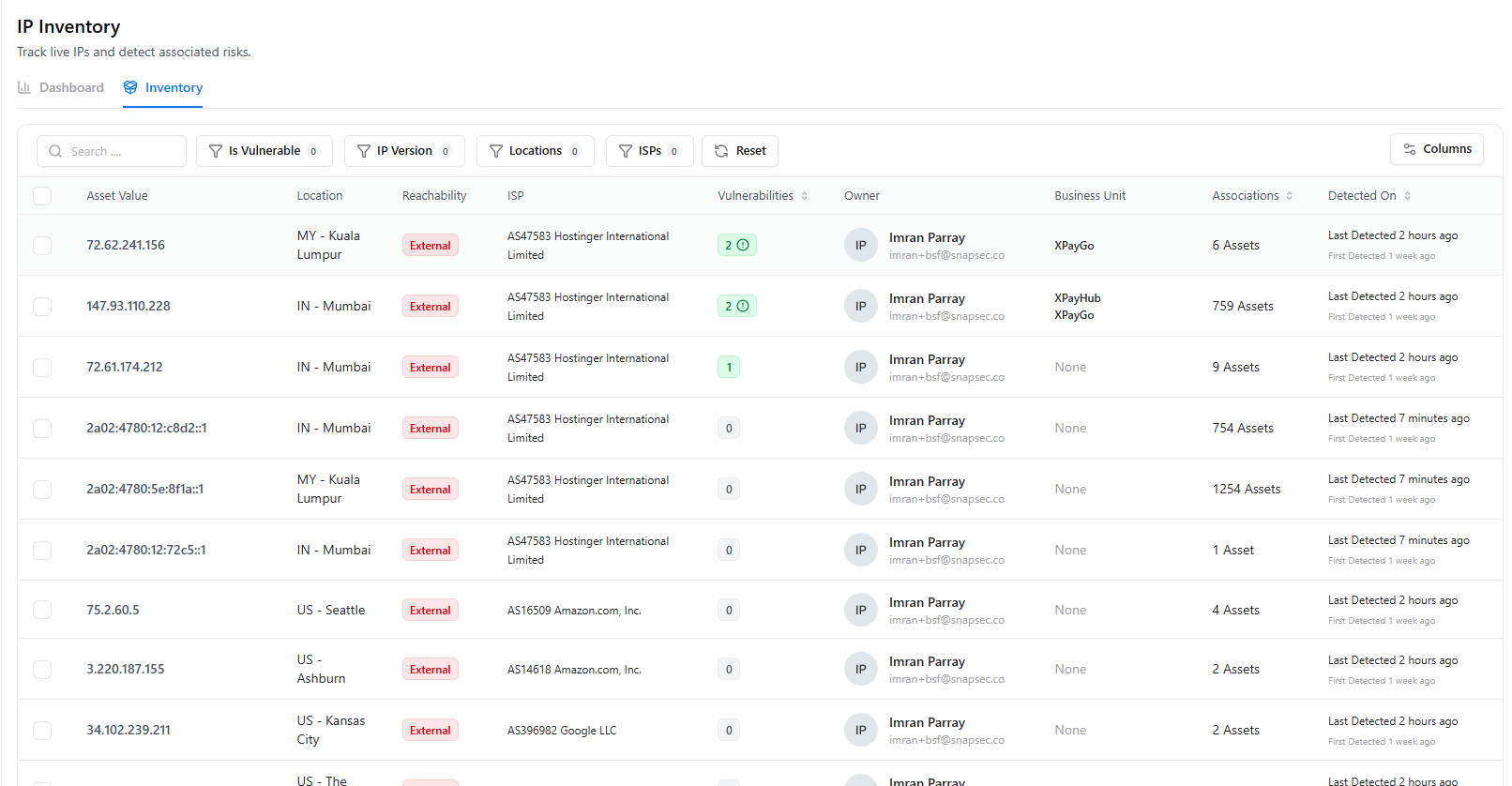Select the Inventory tab
Image resolution: width=1512 pixels, height=786 pixels.
(x=163, y=87)
